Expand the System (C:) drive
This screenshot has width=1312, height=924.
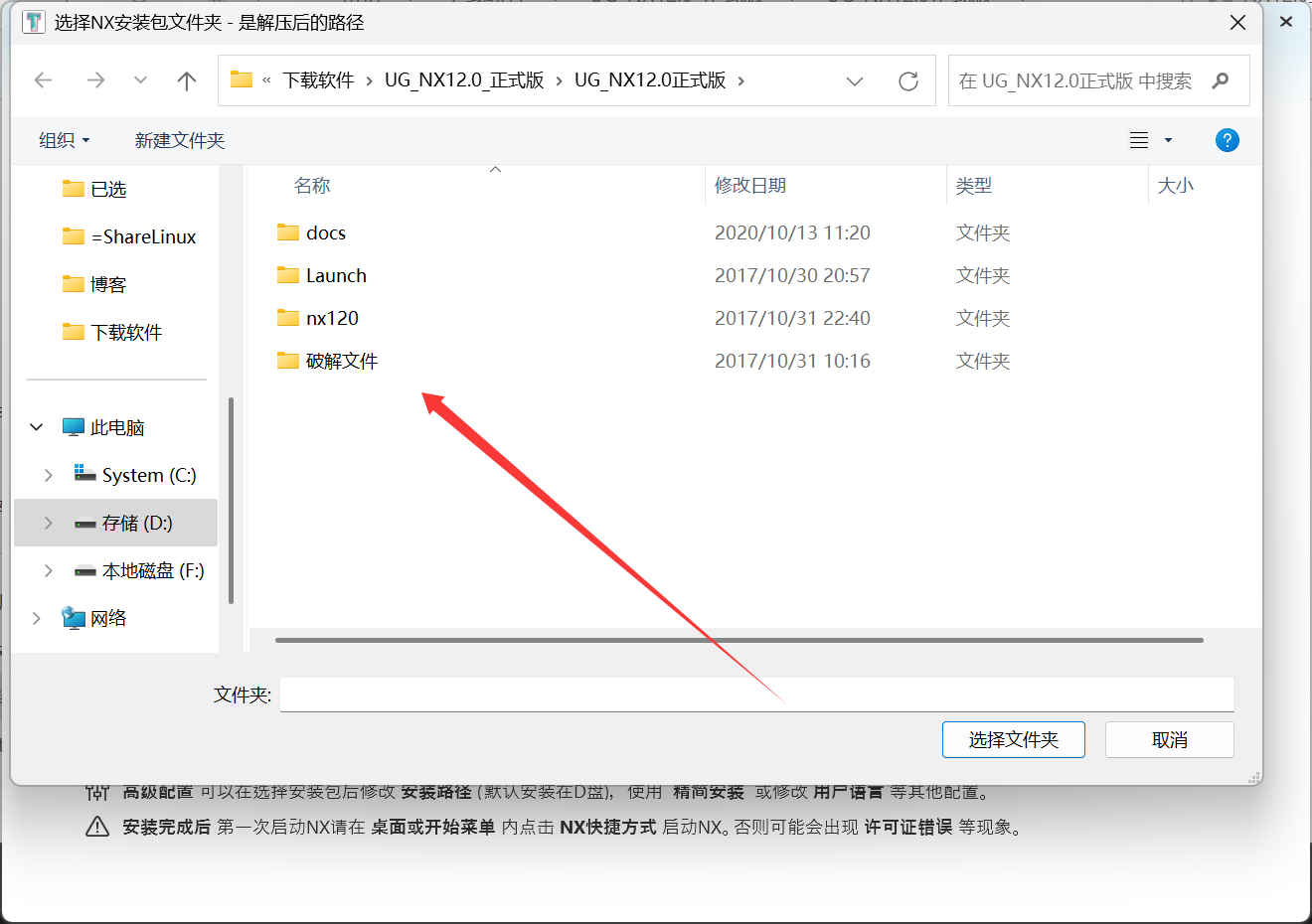pos(49,475)
